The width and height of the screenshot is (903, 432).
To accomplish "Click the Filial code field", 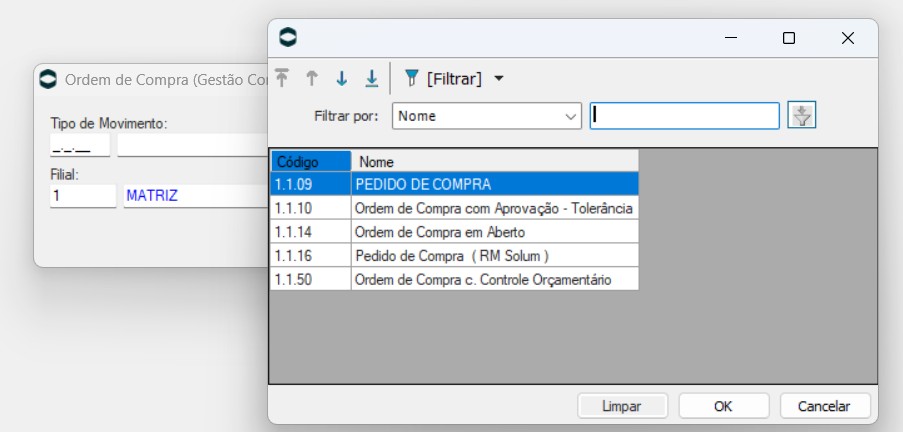I will pos(83,196).
